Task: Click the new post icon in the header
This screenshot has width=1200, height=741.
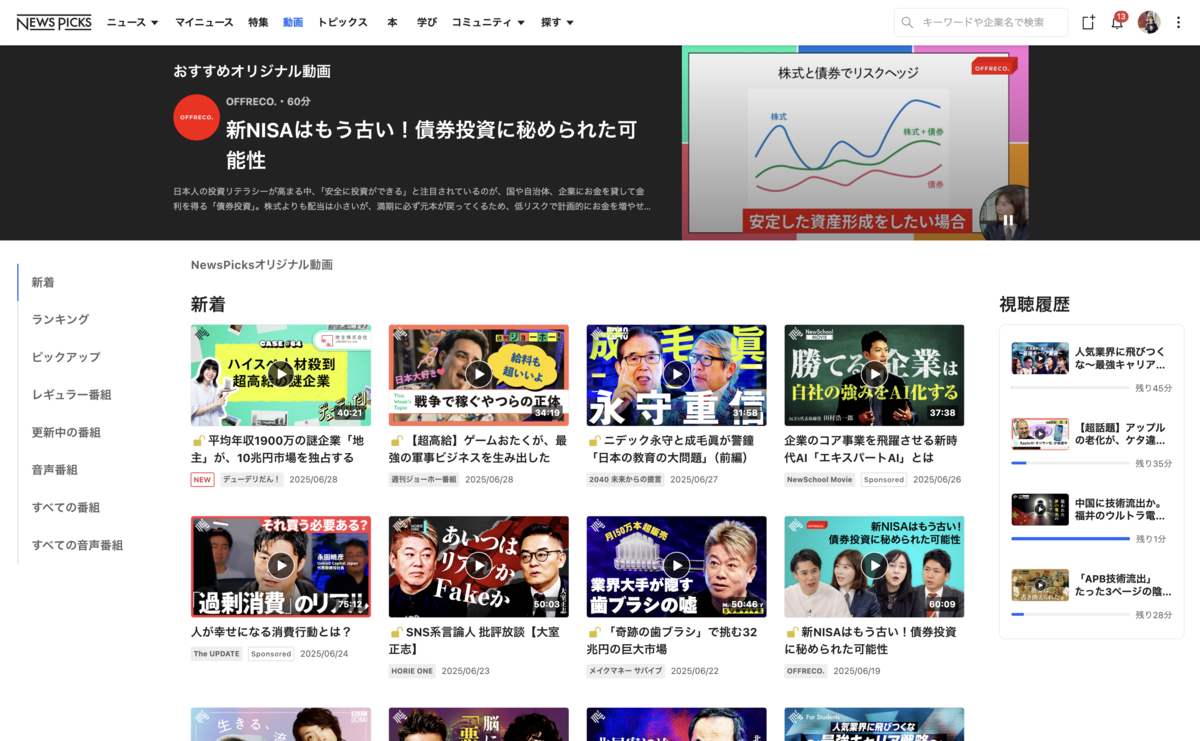Action: click(x=1088, y=22)
